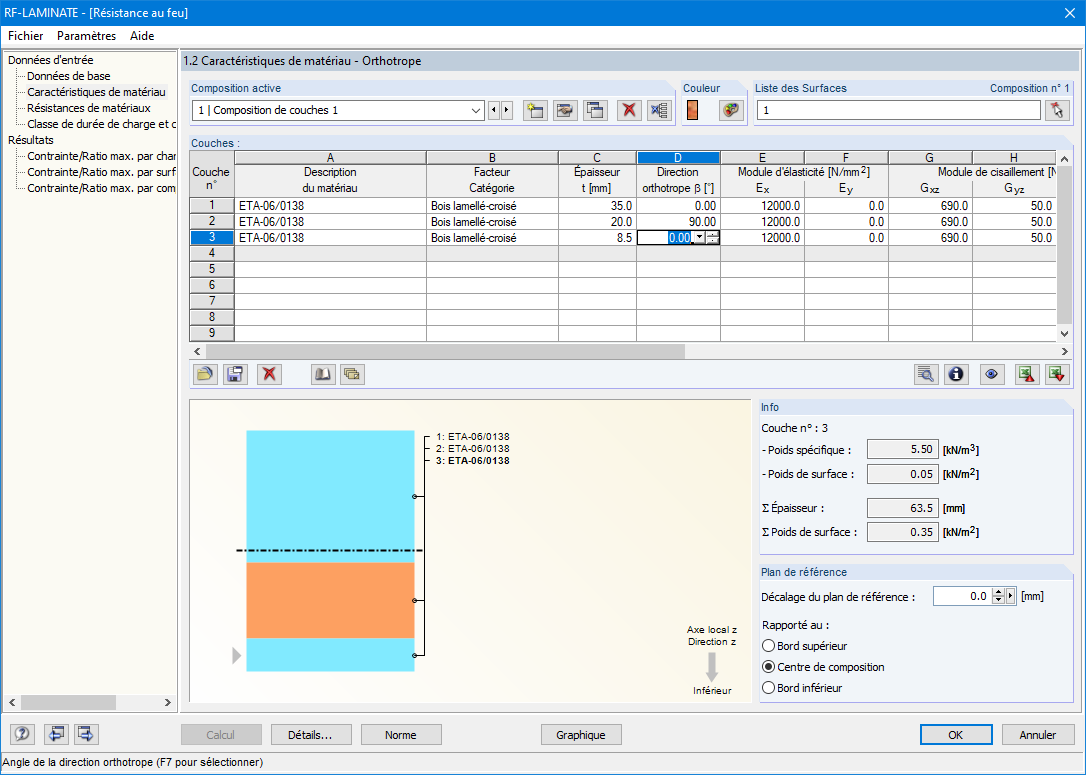Open the Aide menu

tap(142, 35)
